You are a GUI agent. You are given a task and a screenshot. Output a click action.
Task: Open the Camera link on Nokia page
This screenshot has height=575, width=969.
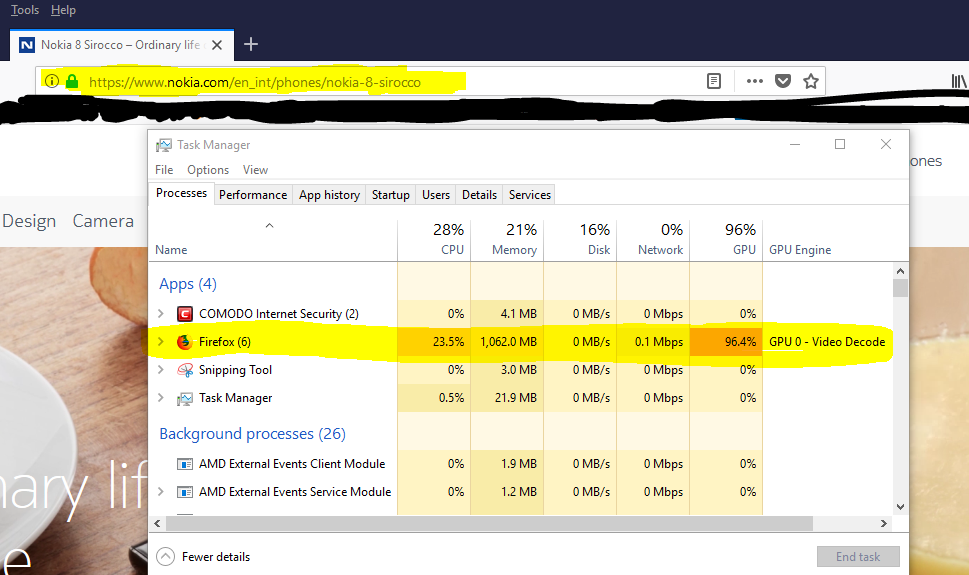103,221
